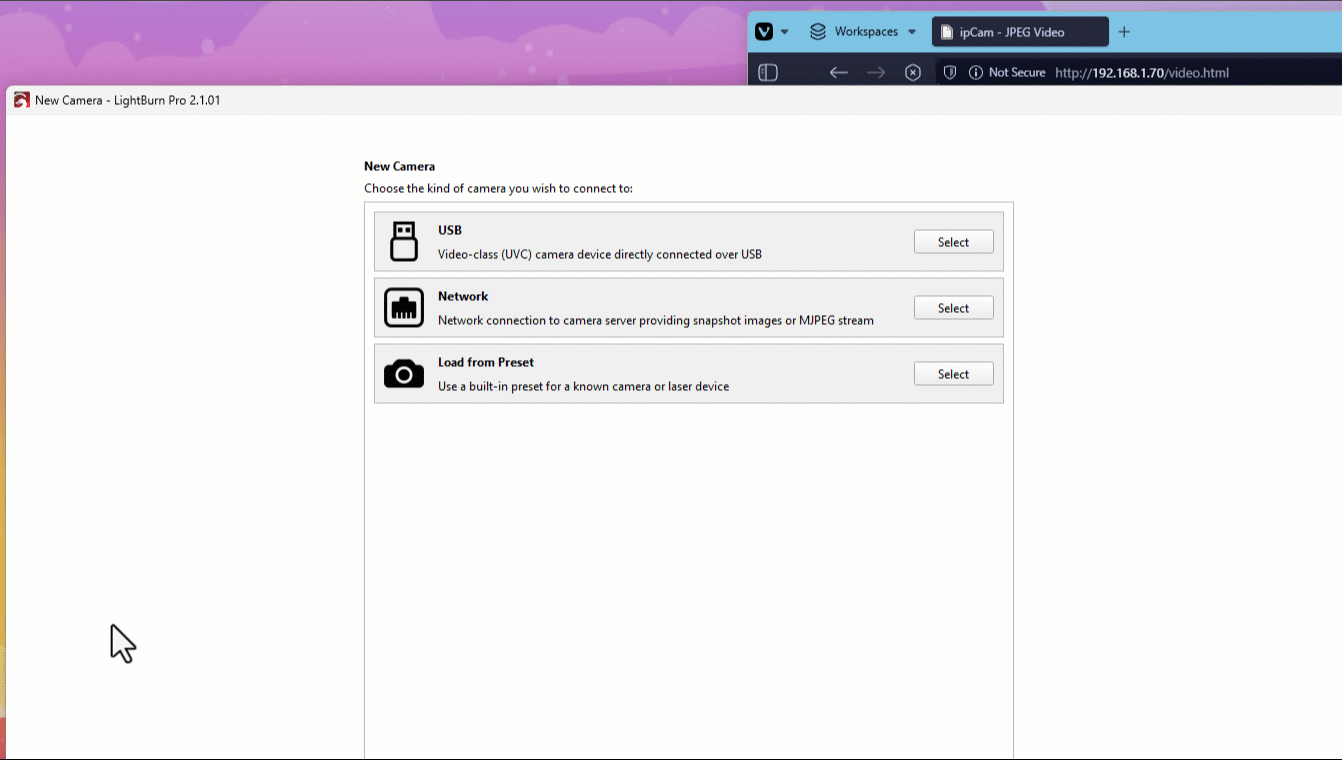Switch to the ipCam - JPEG Video tab
The image size is (1342, 760).
click(1020, 32)
